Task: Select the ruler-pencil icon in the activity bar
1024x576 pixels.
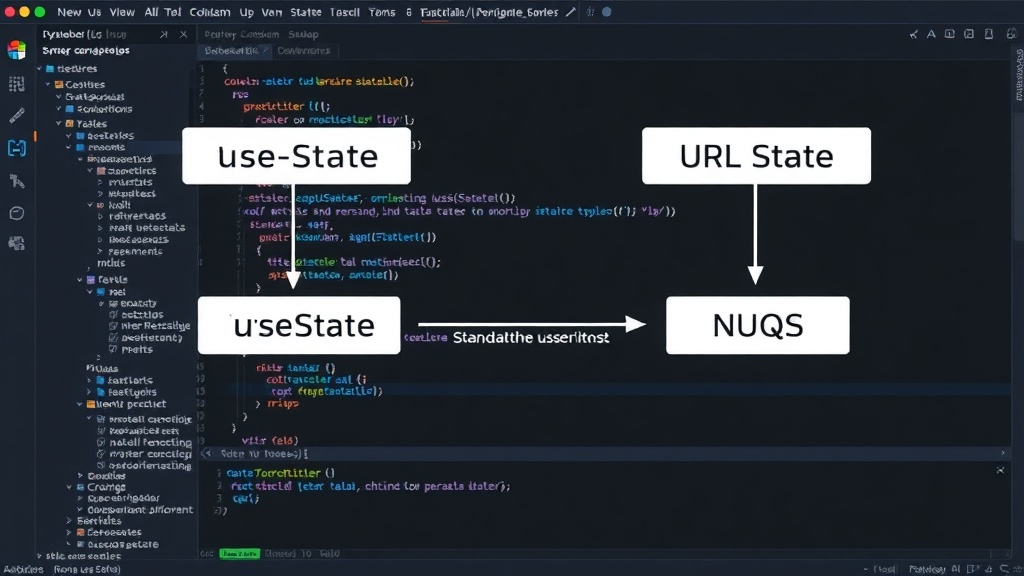Action: [x=17, y=116]
